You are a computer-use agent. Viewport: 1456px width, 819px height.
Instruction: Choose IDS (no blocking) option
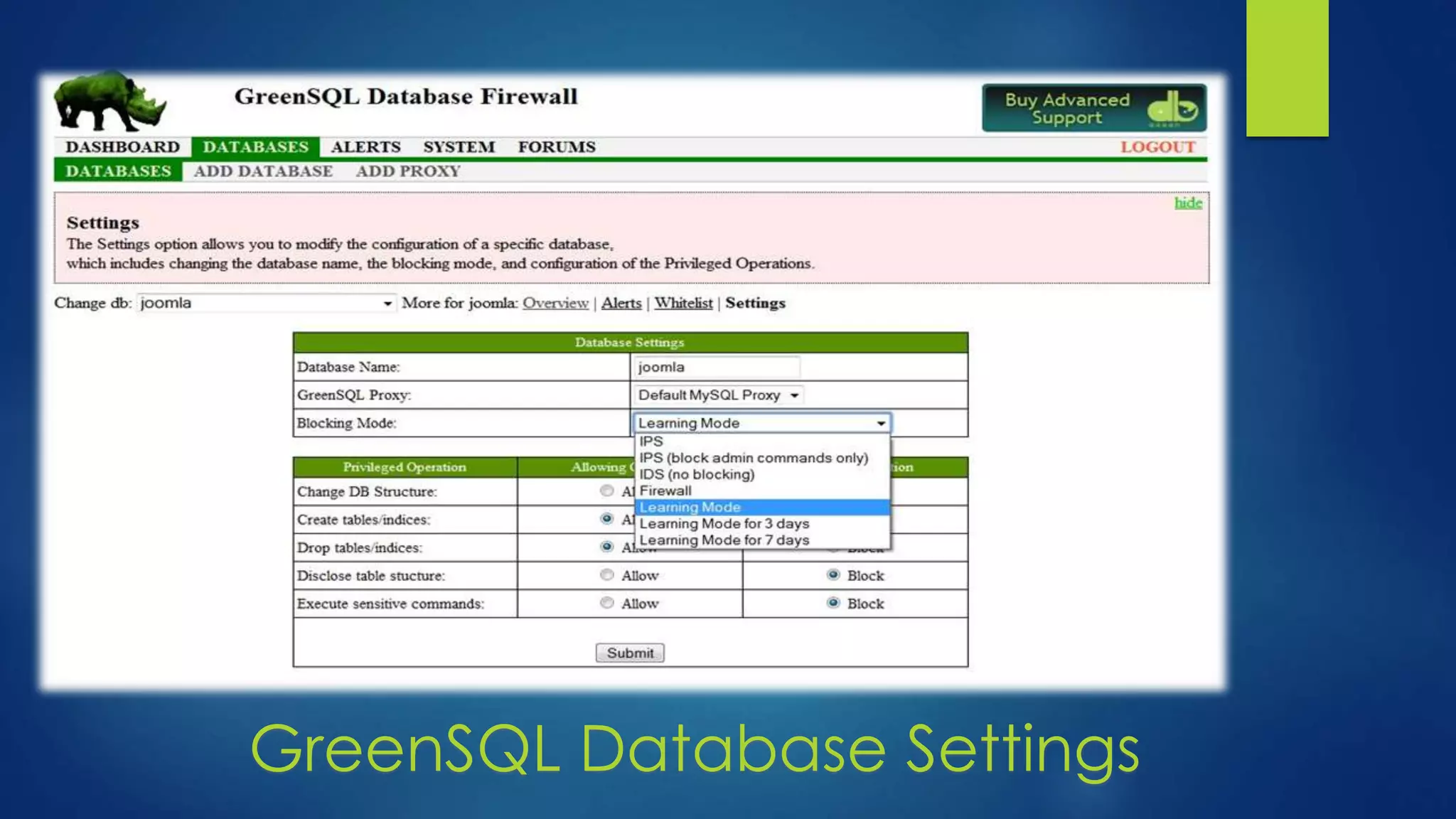pyautogui.click(x=761, y=474)
